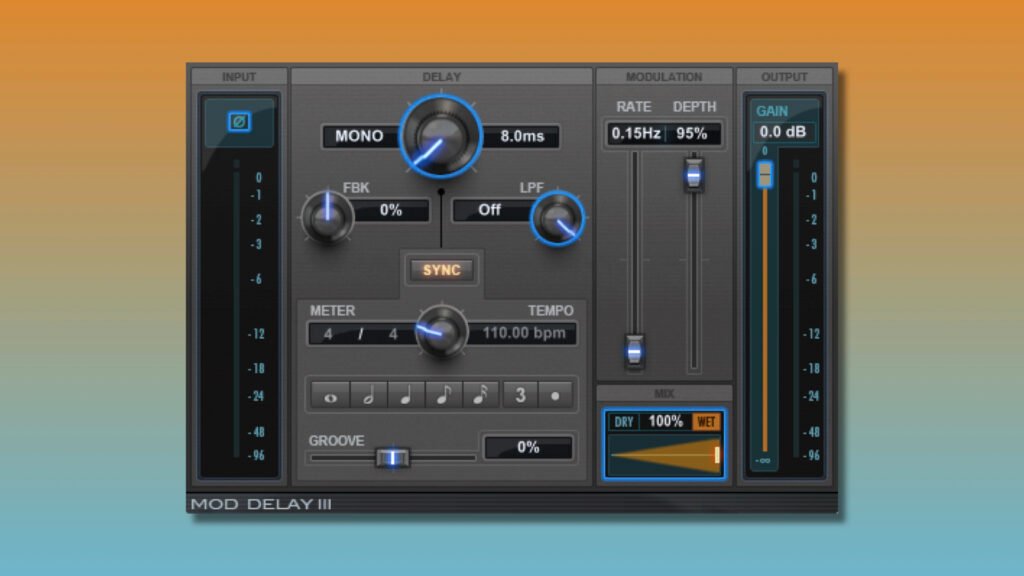Click the Groove slider handle
Image resolution: width=1024 pixels, height=576 pixels.
click(392, 458)
